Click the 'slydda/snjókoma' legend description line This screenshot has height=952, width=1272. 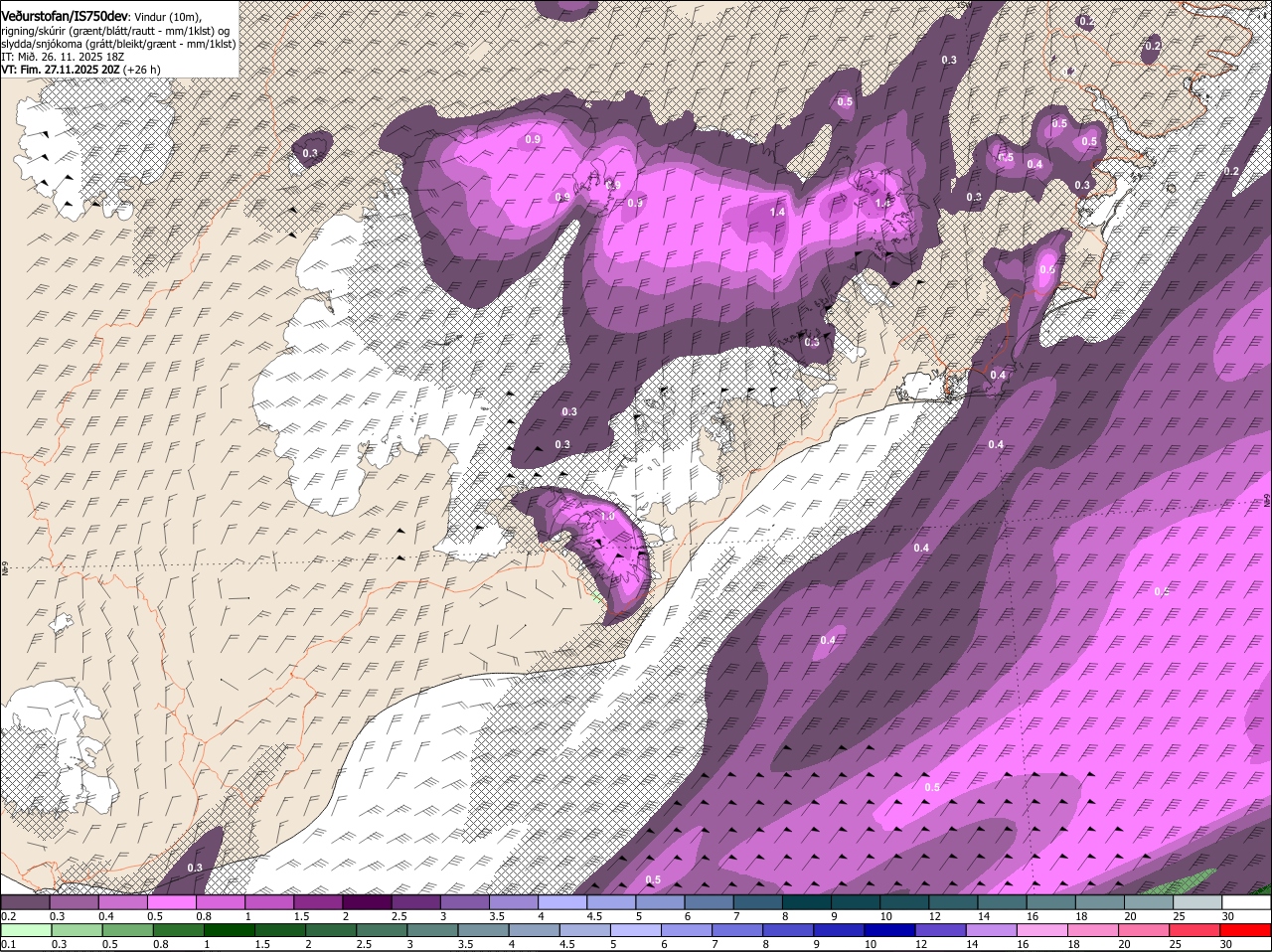118,43
